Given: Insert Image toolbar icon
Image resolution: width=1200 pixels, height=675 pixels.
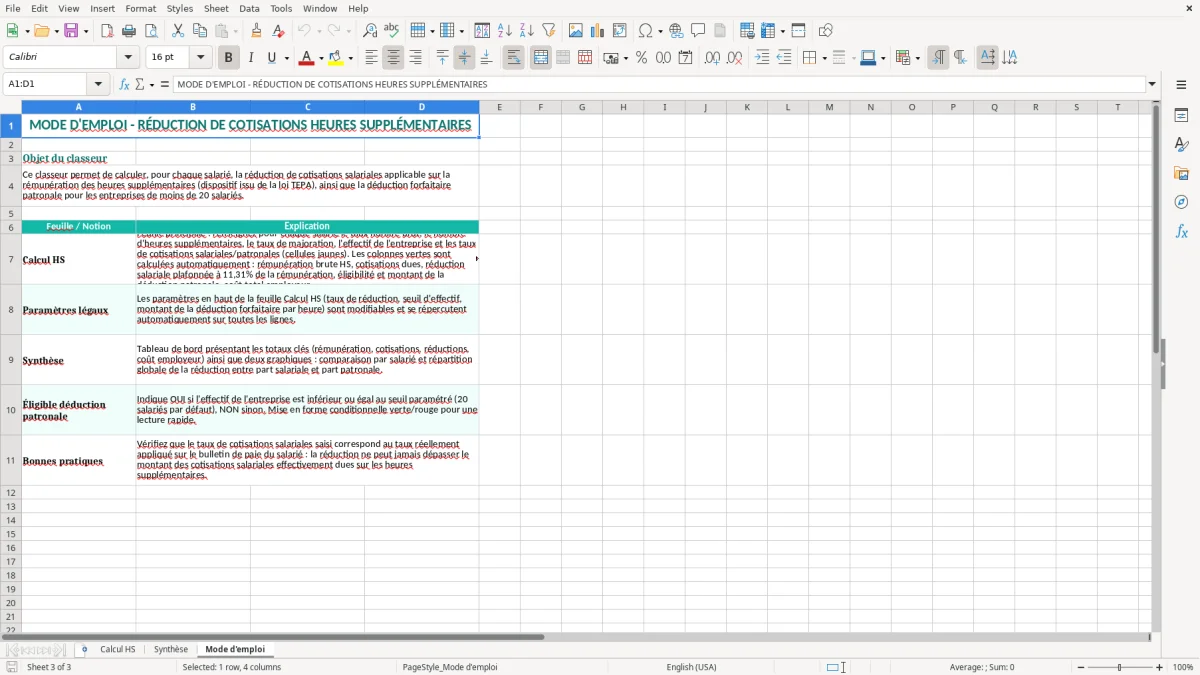Looking at the screenshot, I should (x=576, y=31).
